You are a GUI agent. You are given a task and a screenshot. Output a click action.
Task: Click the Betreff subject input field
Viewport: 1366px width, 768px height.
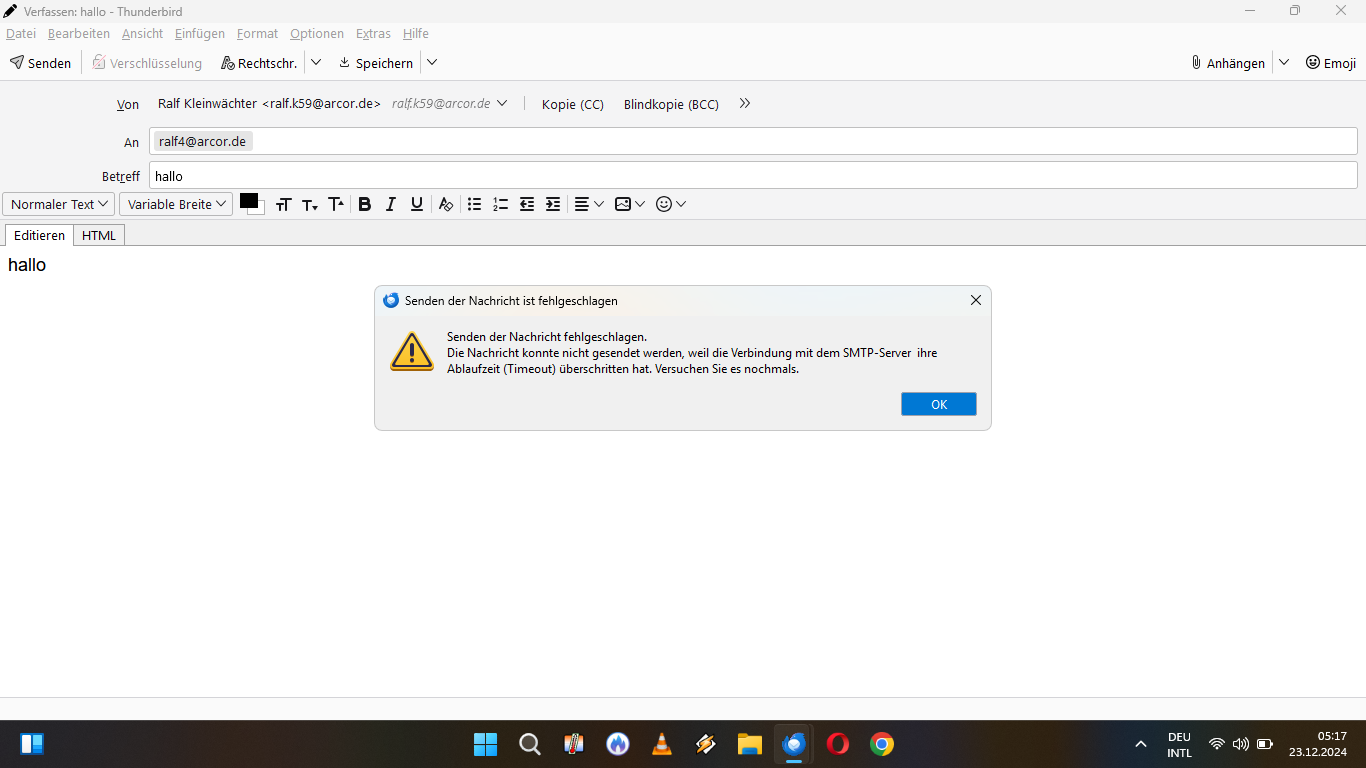tap(752, 176)
